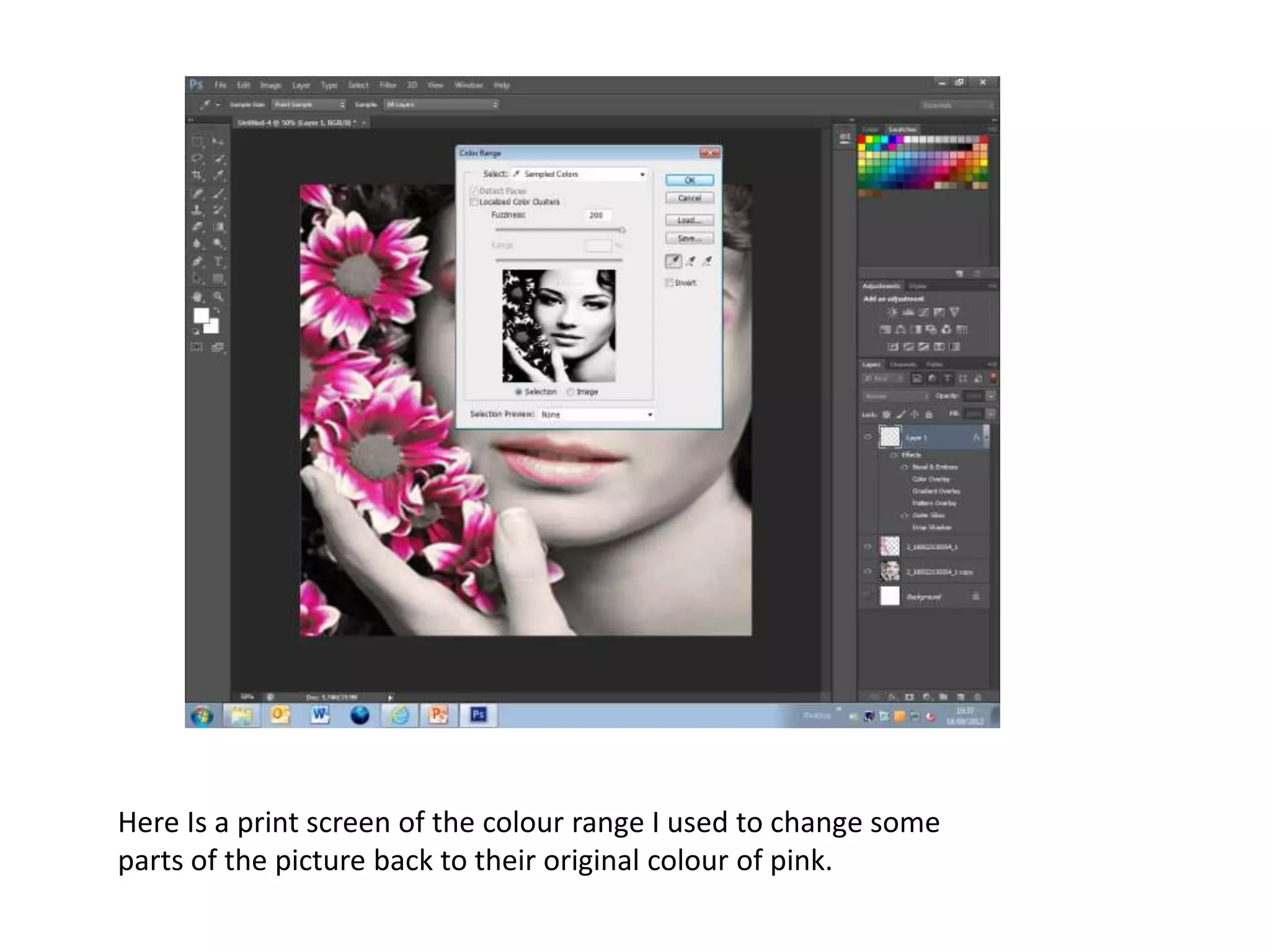The image size is (1270, 952).
Task: Select the Eraser tool
Action: pyautogui.click(x=198, y=227)
